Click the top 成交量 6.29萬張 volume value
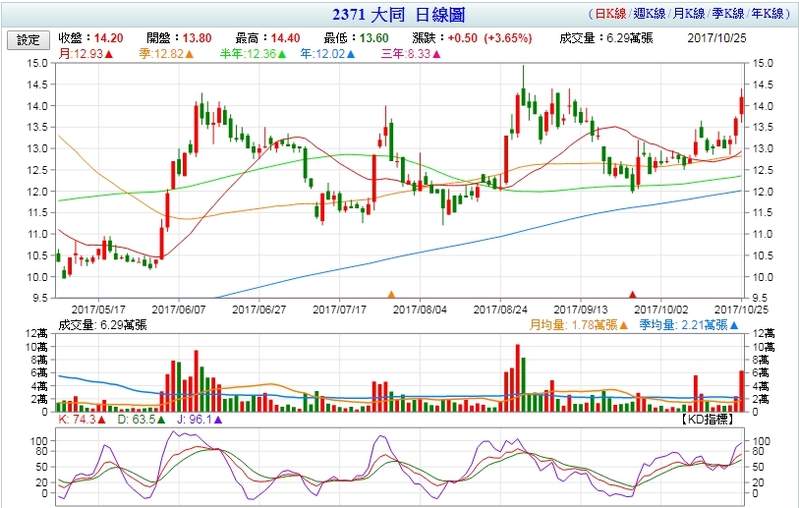Image resolution: width=799 pixels, height=508 pixels. click(606, 38)
